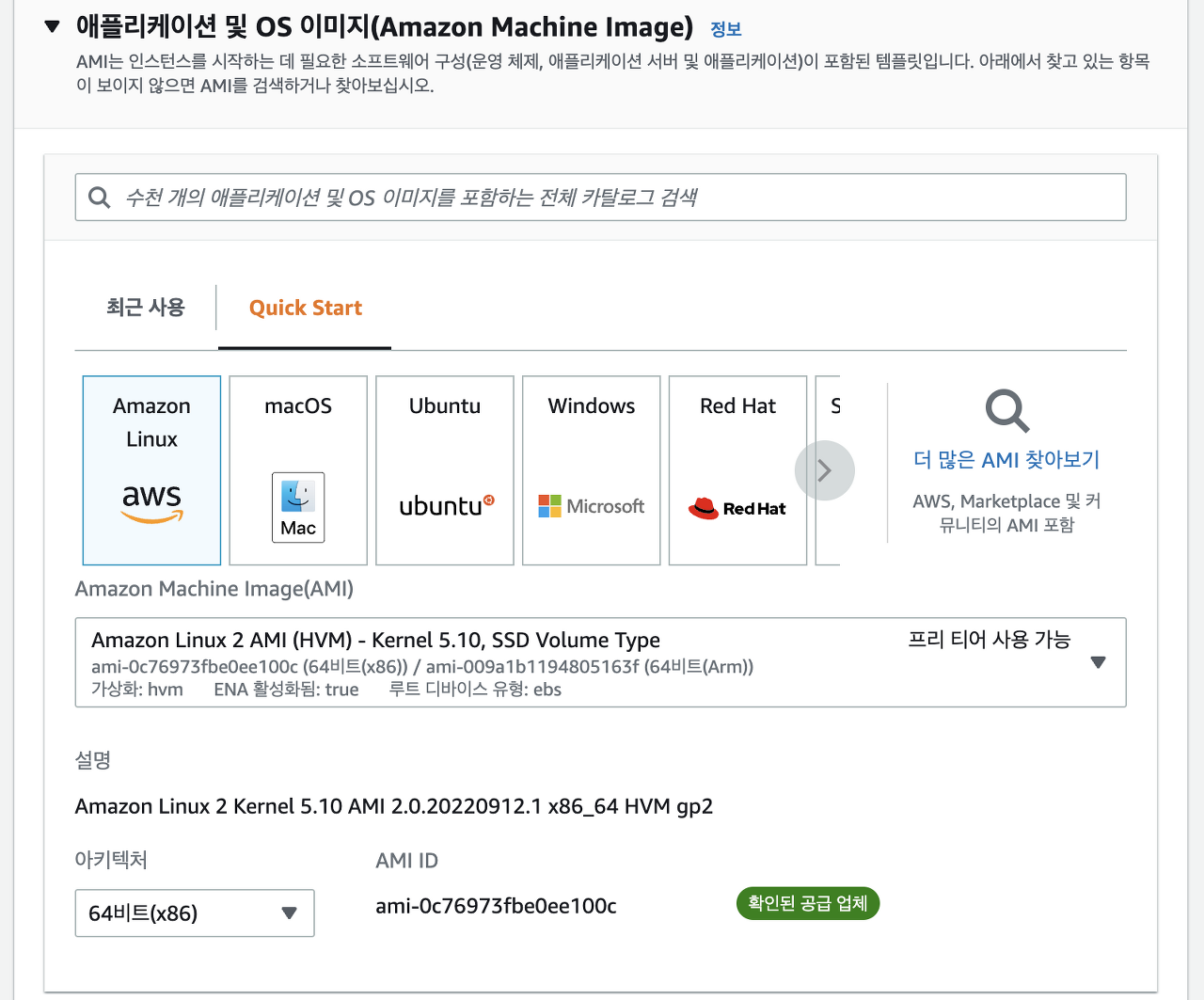This screenshot has height=1000, width=1204.
Task: Click the magnifier icon in the search box
Action: (x=99, y=198)
